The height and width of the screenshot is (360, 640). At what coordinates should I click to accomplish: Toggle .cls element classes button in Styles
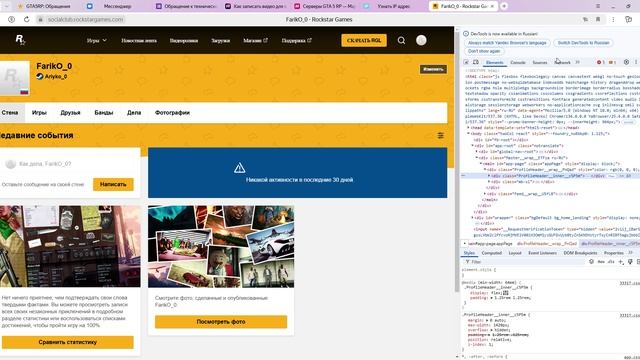[x=611, y=262]
